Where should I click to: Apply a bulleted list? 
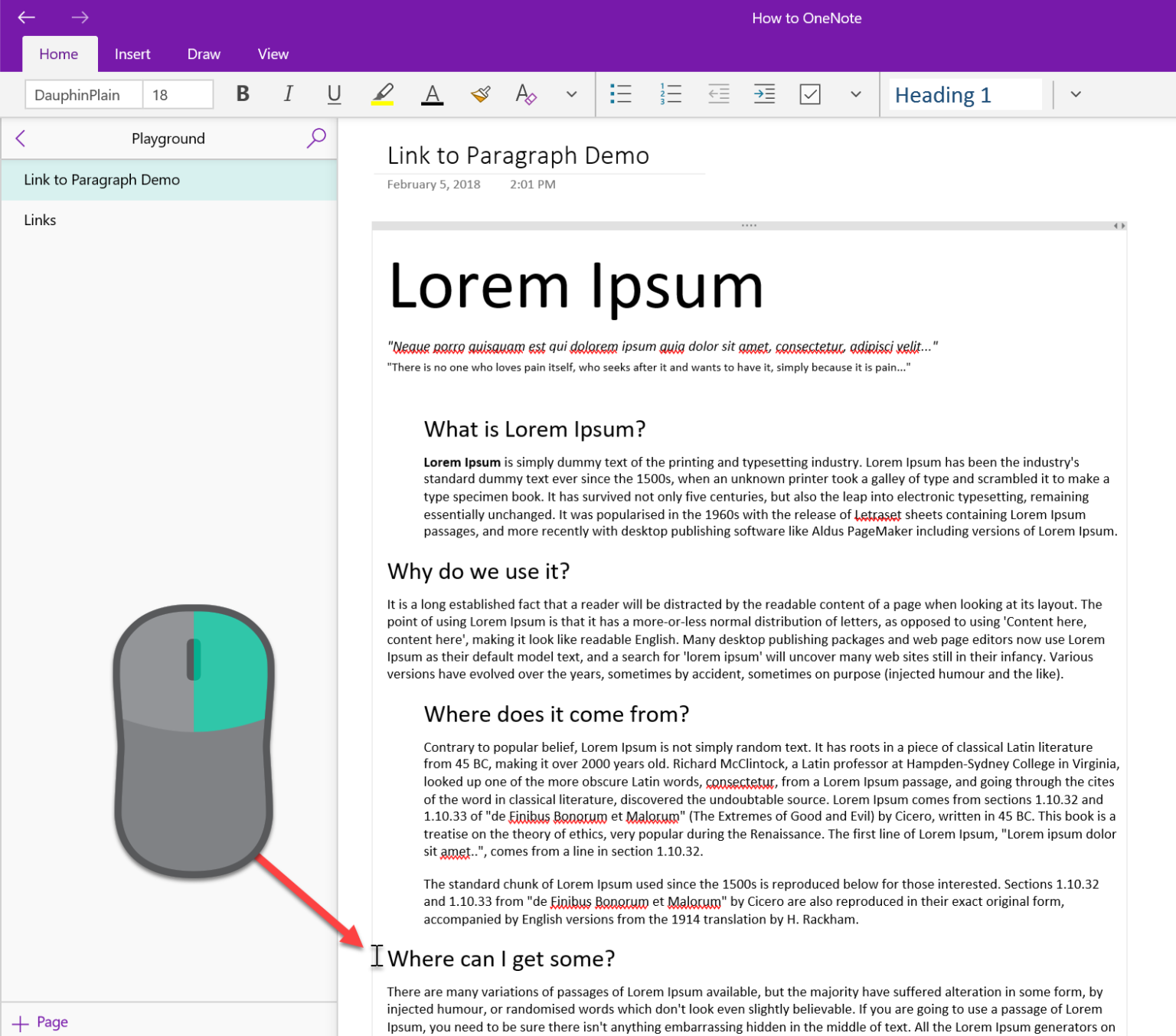621,93
